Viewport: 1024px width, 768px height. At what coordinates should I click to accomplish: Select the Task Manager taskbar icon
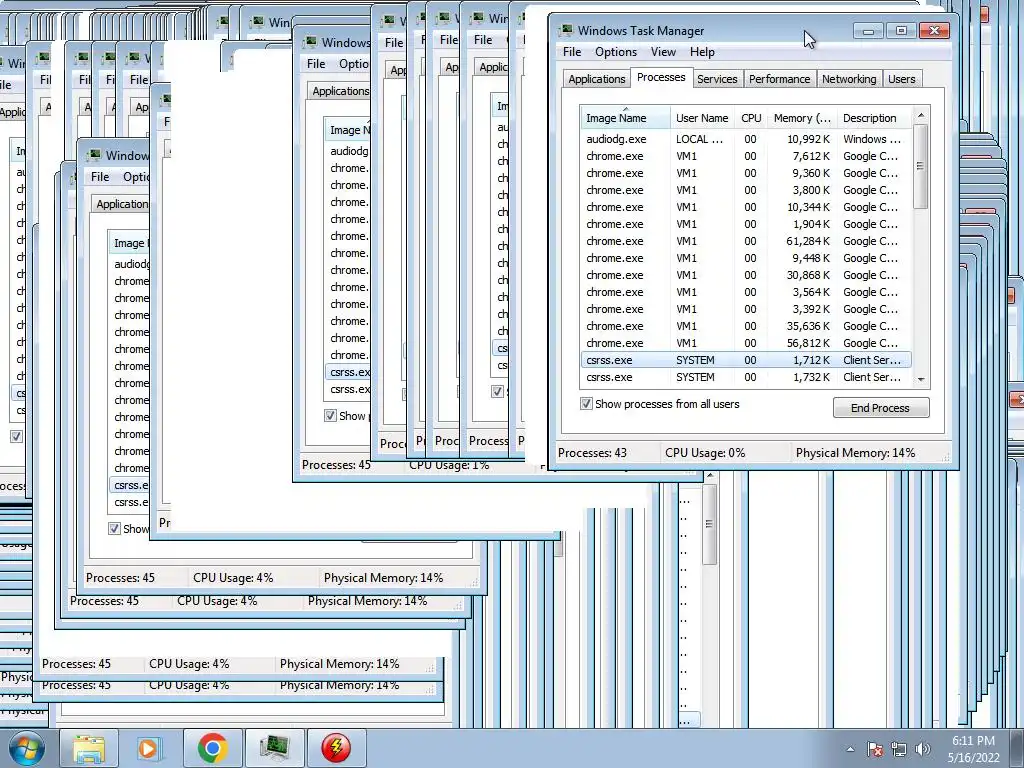(x=274, y=748)
